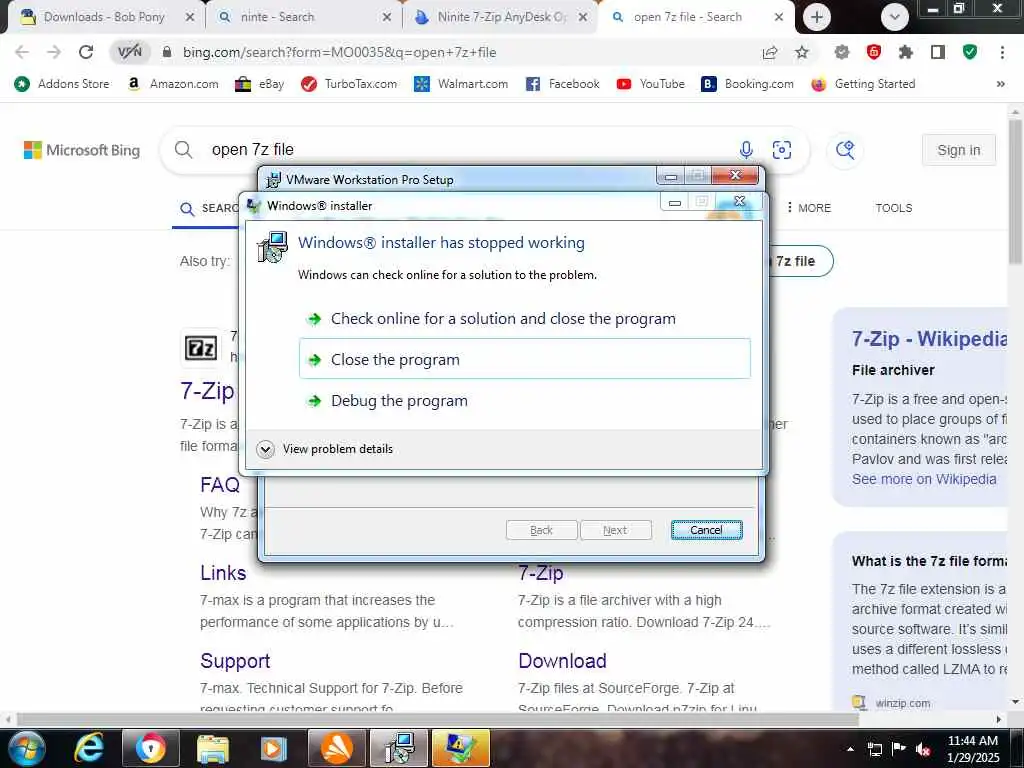
Task: Open the Bing chat search icon
Action: click(x=845, y=150)
